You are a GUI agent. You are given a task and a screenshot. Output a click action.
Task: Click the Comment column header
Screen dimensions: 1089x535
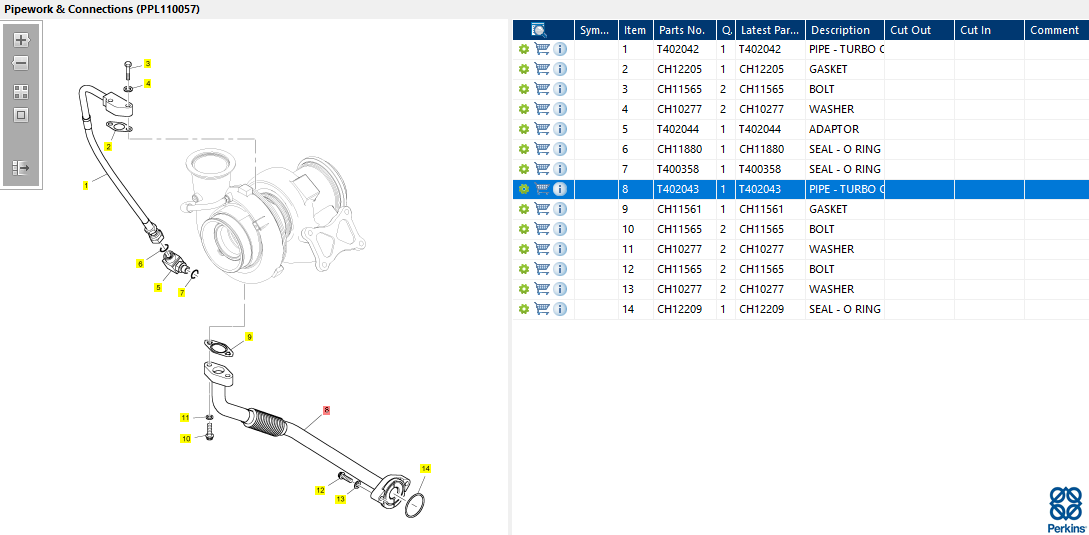click(1056, 30)
